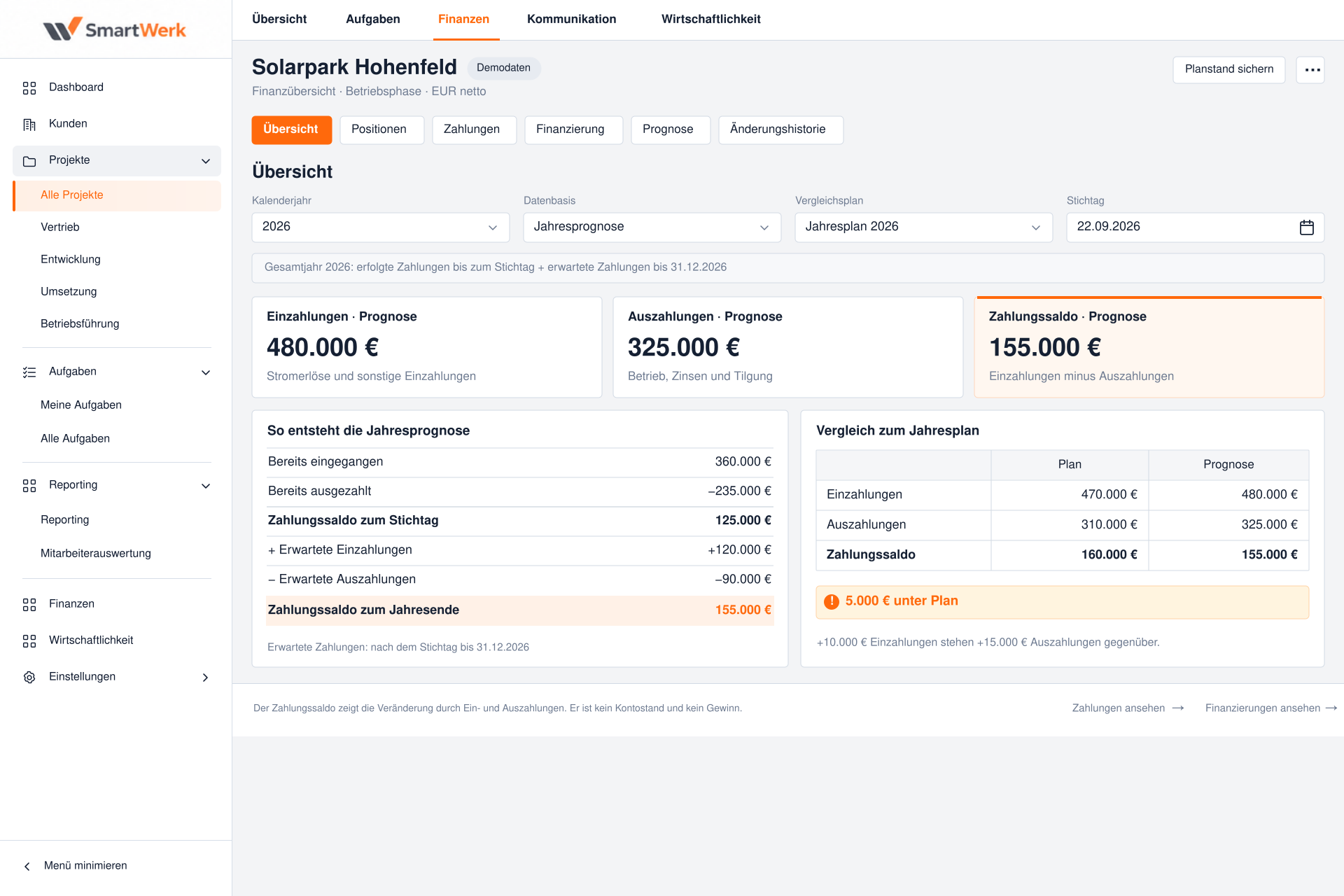Screen dimensions: 1344x896
Task: Open the Datenbasis Jahresprognose dropdown
Action: click(x=652, y=227)
